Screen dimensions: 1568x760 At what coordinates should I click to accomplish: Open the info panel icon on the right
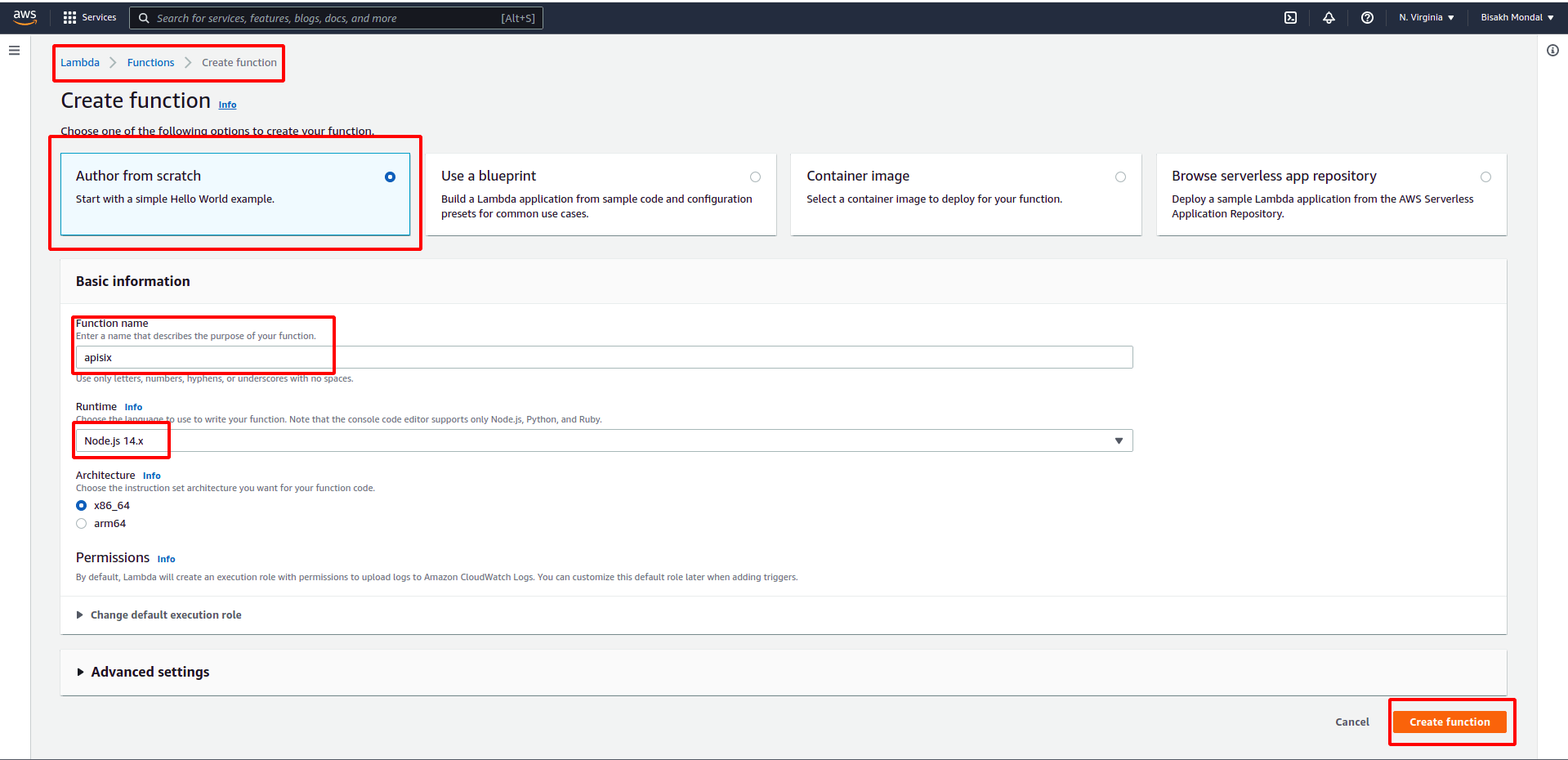click(x=1552, y=51)
